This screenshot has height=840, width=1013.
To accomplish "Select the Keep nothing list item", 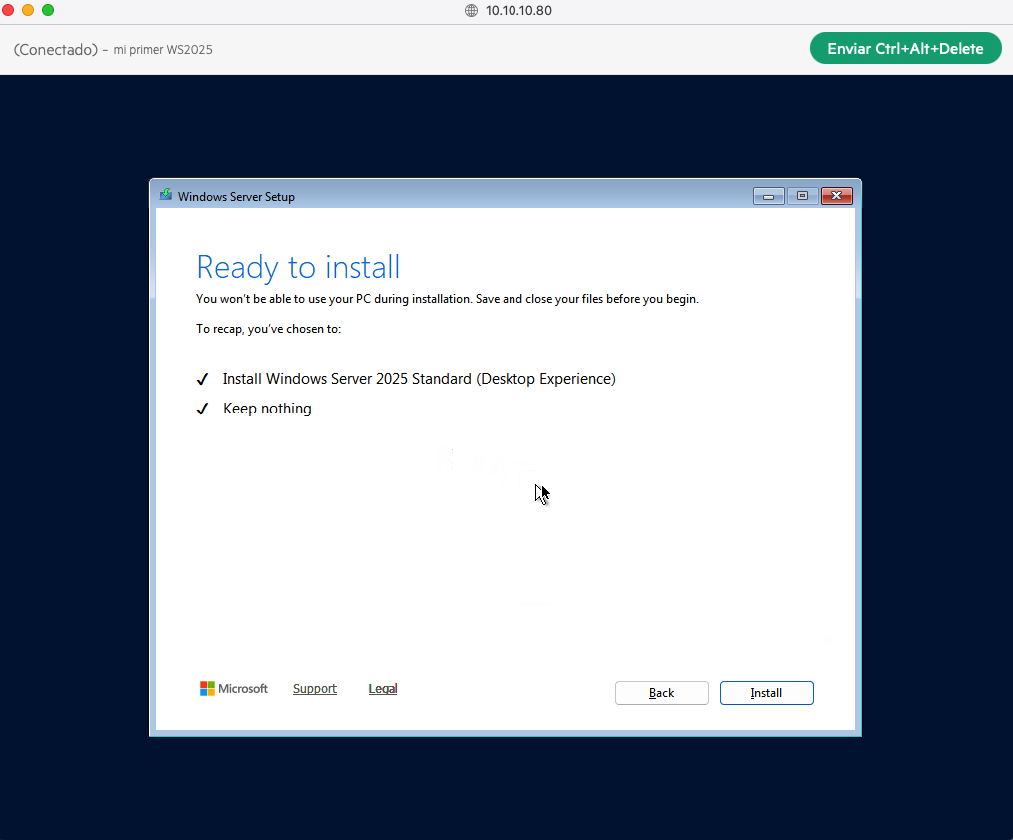I will tap(267, 408).
